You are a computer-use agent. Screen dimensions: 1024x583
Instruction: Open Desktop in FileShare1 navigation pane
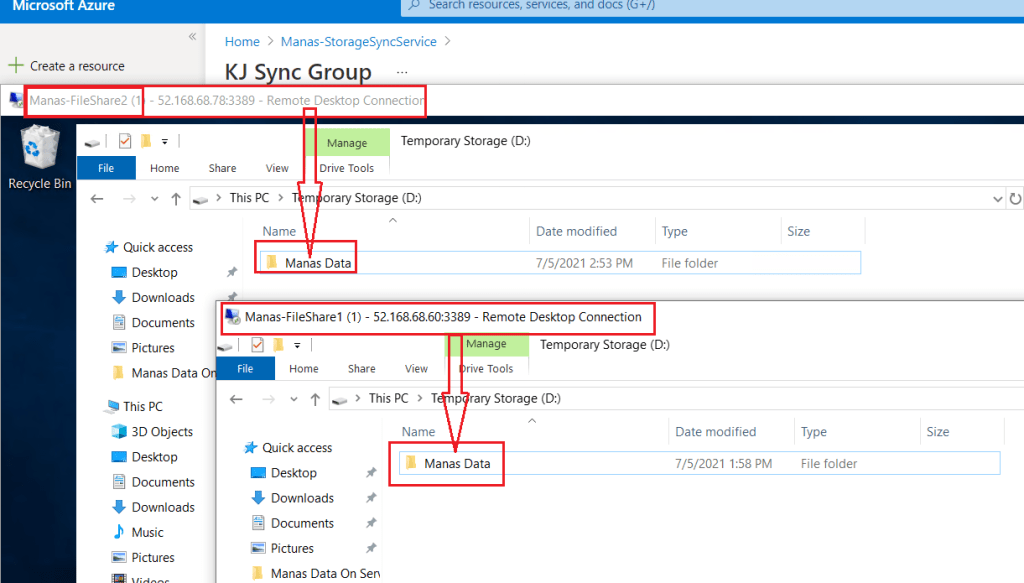(284, 473)
